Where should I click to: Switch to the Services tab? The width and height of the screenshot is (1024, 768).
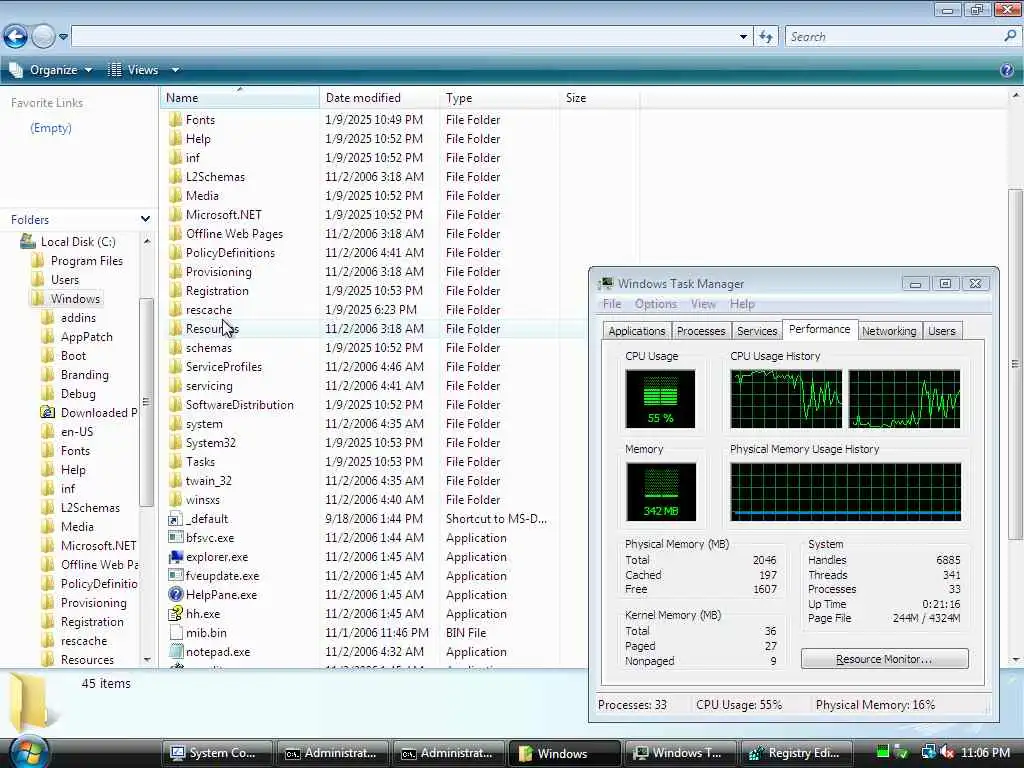(757, 331)
